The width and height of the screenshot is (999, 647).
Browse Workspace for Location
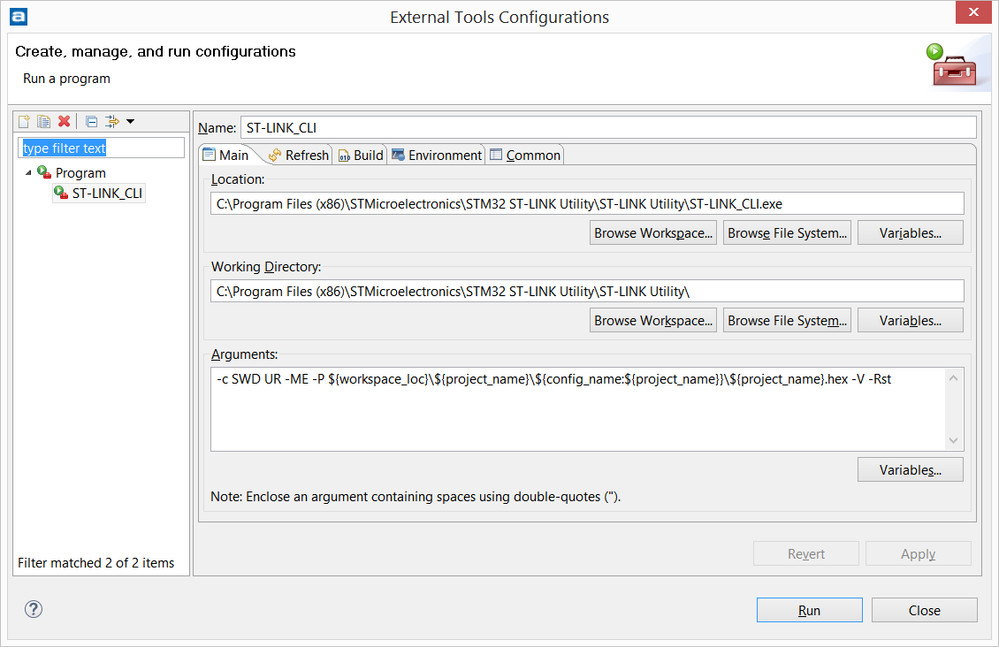(x=653, y=233)
